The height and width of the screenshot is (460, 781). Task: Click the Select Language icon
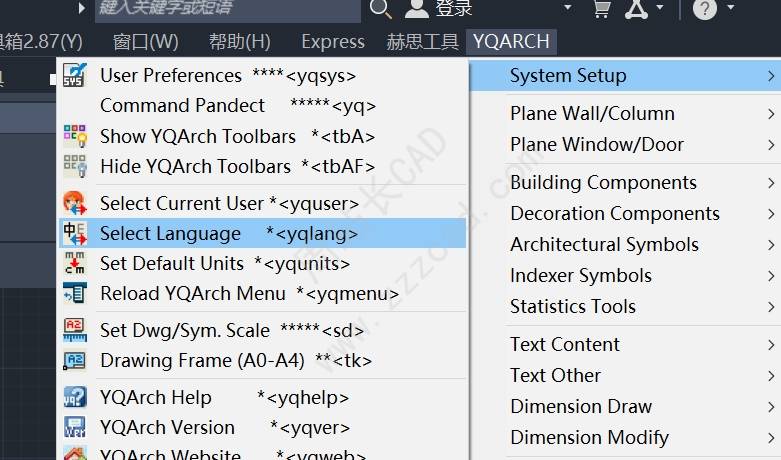point(75,233)
